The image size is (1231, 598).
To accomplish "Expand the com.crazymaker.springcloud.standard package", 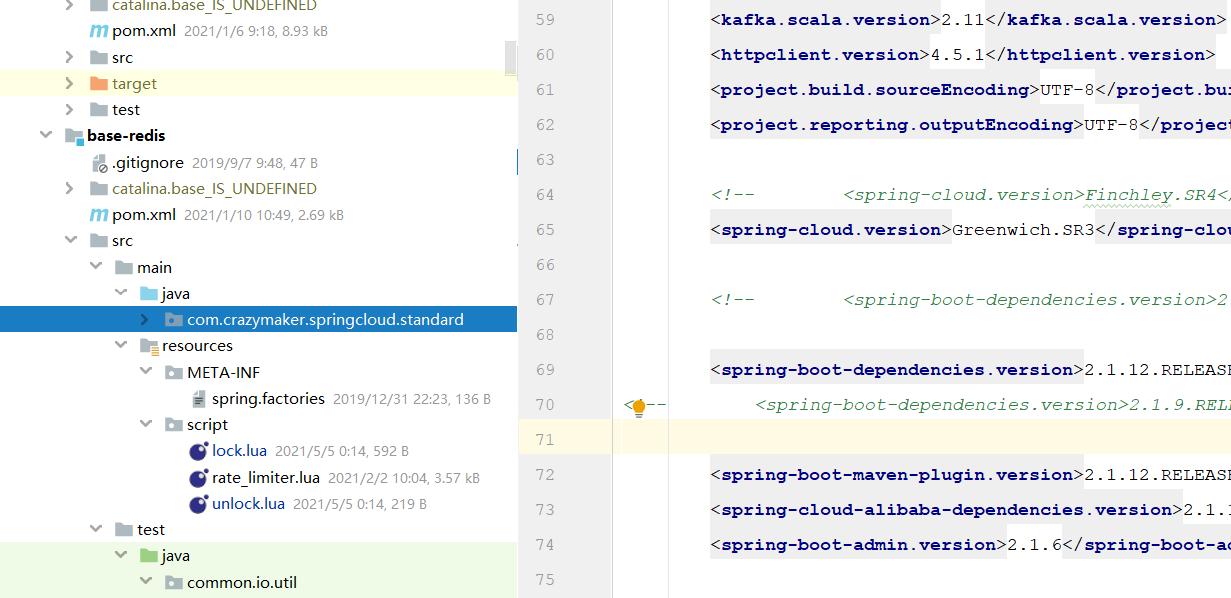I will point(145,320).
